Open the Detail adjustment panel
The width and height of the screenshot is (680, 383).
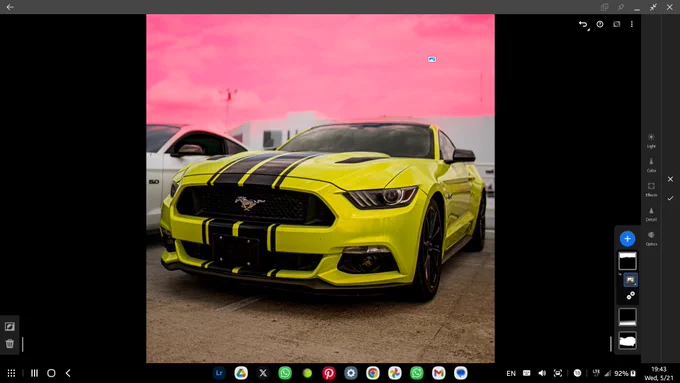651,214
